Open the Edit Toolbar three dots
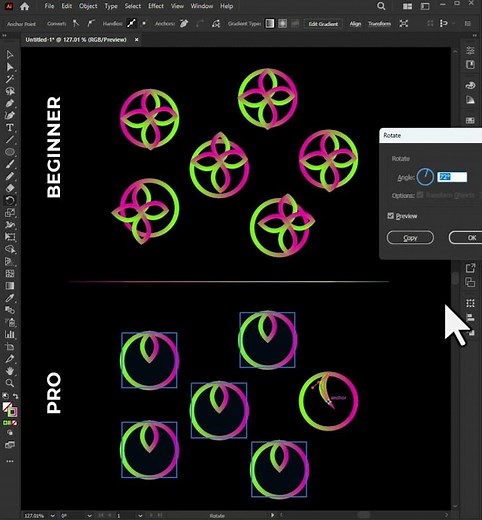This screenshot has height=520, width=482. tap(10, 461)
